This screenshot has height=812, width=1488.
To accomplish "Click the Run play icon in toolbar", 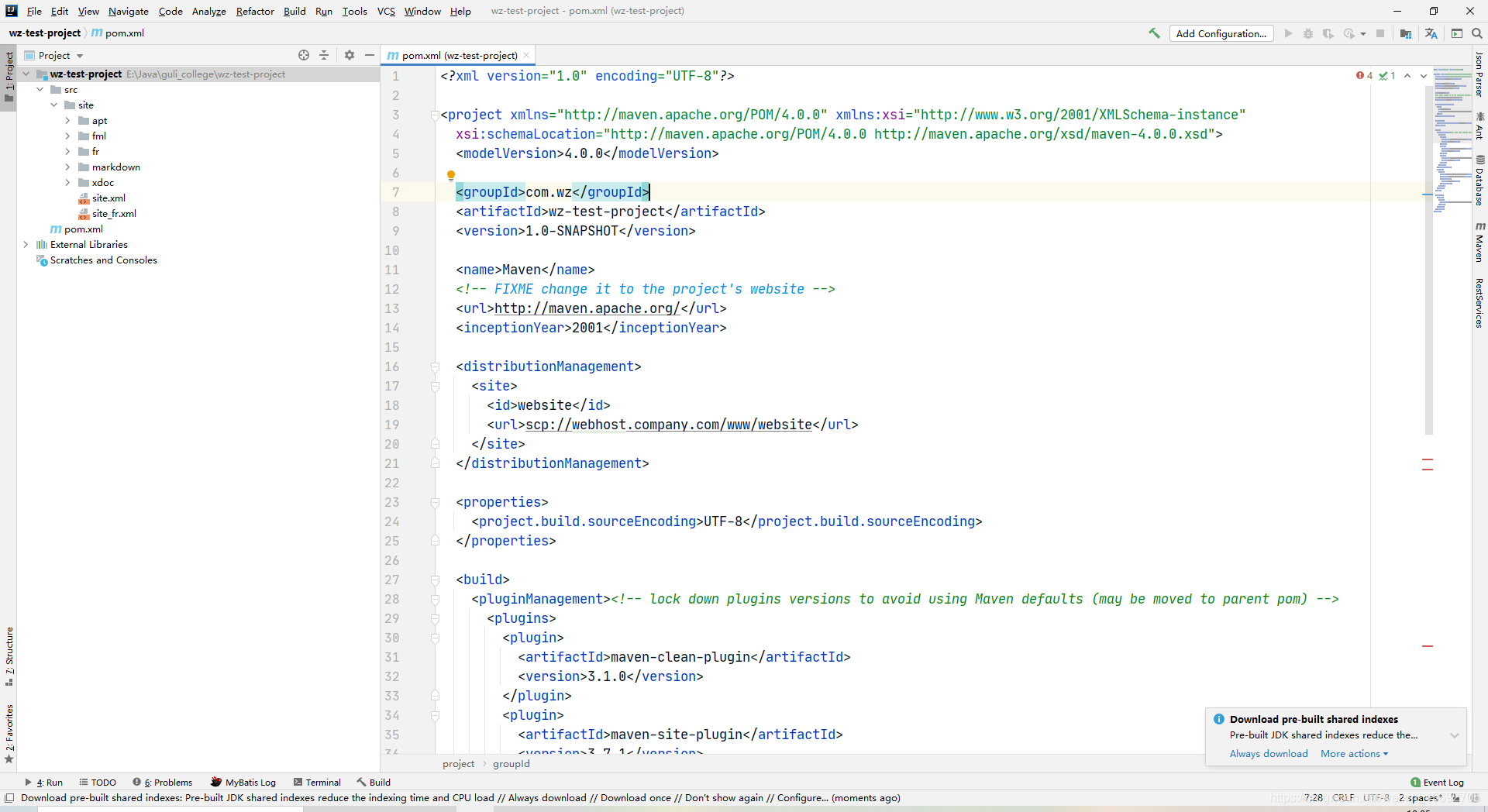I will click(1288, 33).
